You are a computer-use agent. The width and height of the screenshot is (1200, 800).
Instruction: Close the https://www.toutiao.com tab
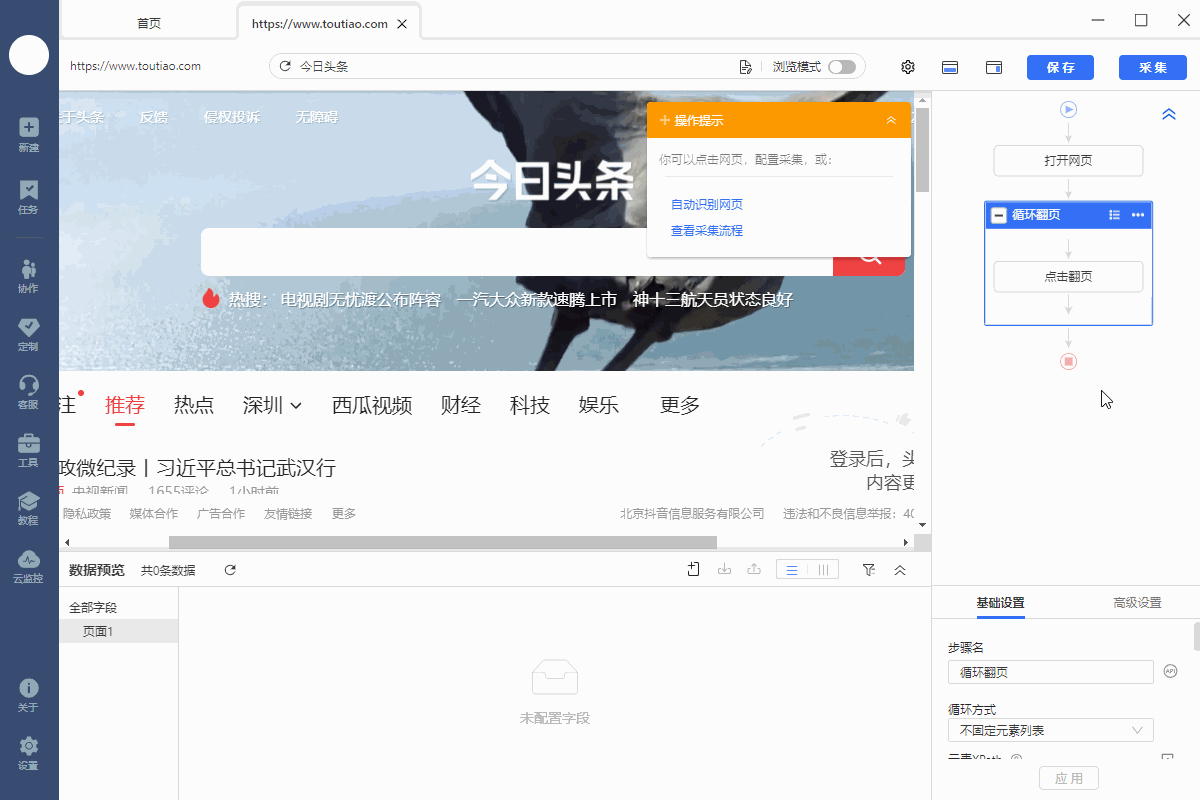click(402, 24)
